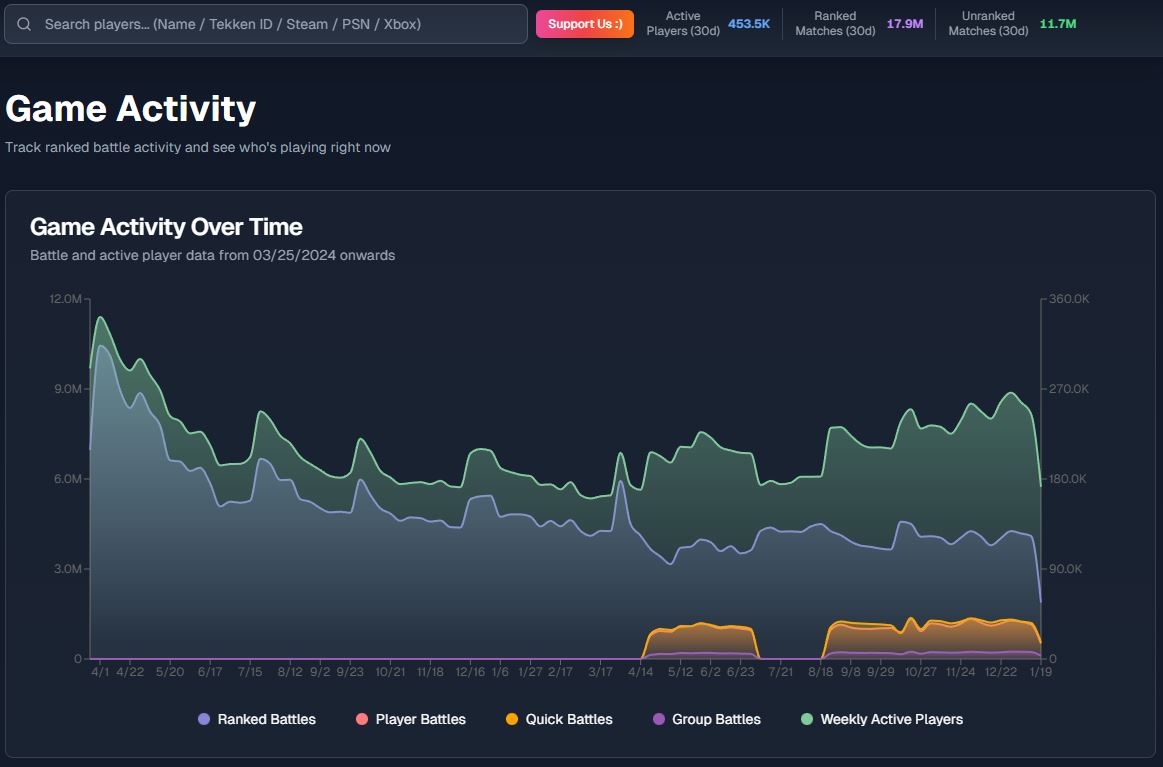Hide the Group Battles legend series

716,719
